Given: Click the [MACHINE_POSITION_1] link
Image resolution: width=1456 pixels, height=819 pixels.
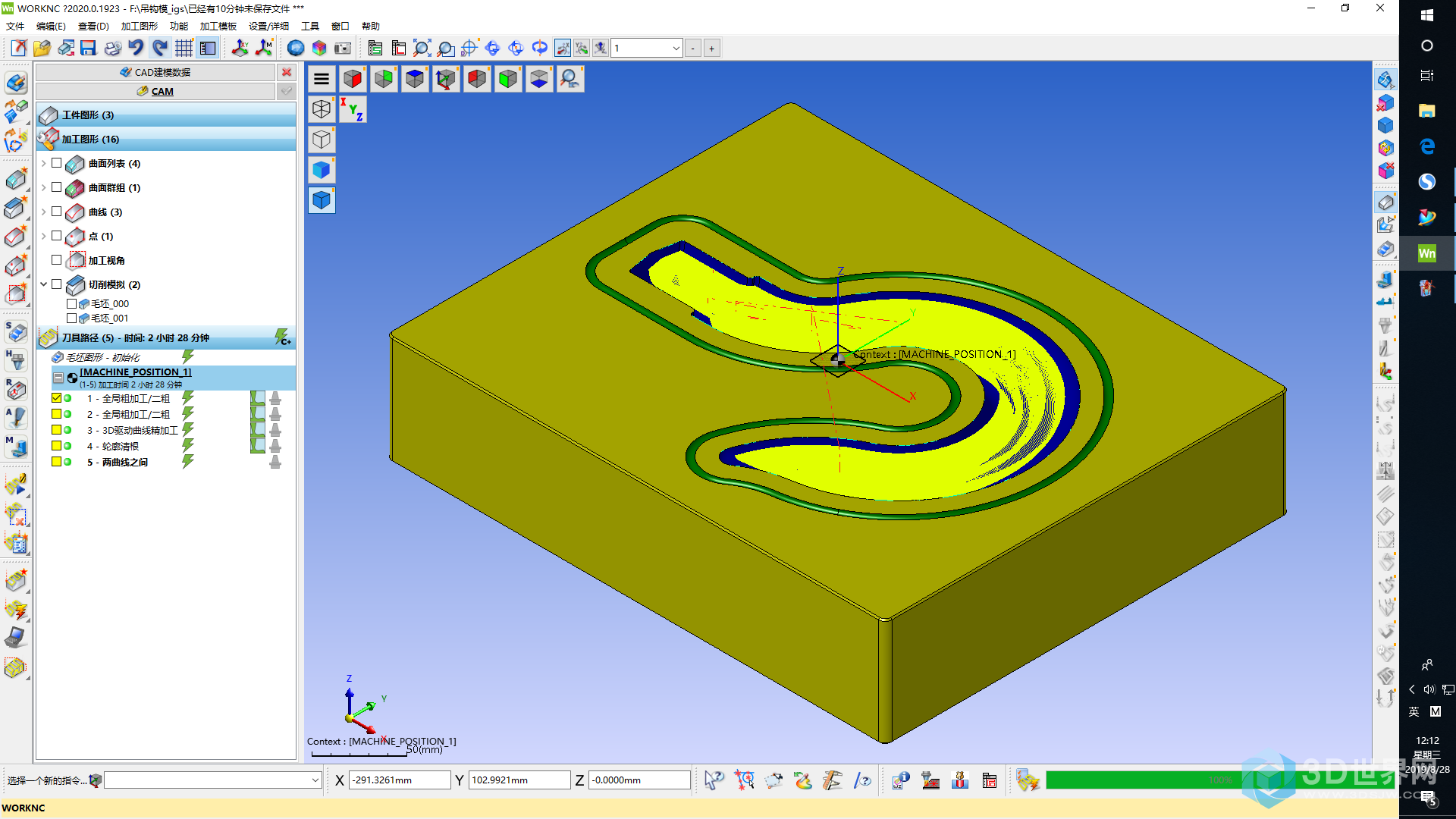Looking at the screenshot, I should (136, 372).
